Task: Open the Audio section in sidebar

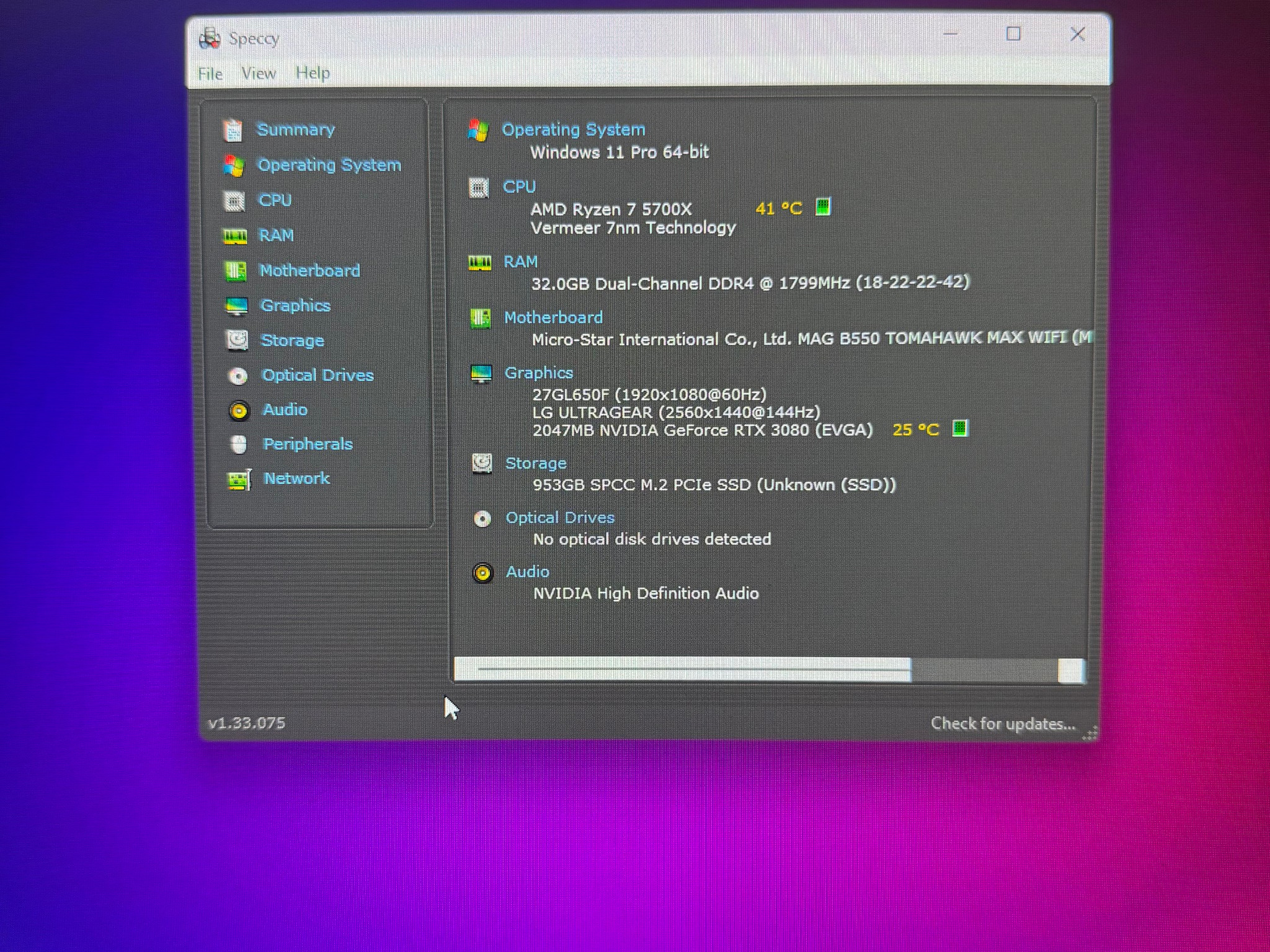Action: point(285,410)
